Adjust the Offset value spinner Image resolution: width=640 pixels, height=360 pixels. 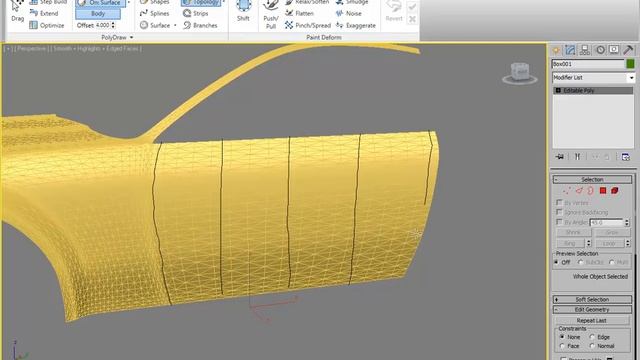[x=113, y=25]
